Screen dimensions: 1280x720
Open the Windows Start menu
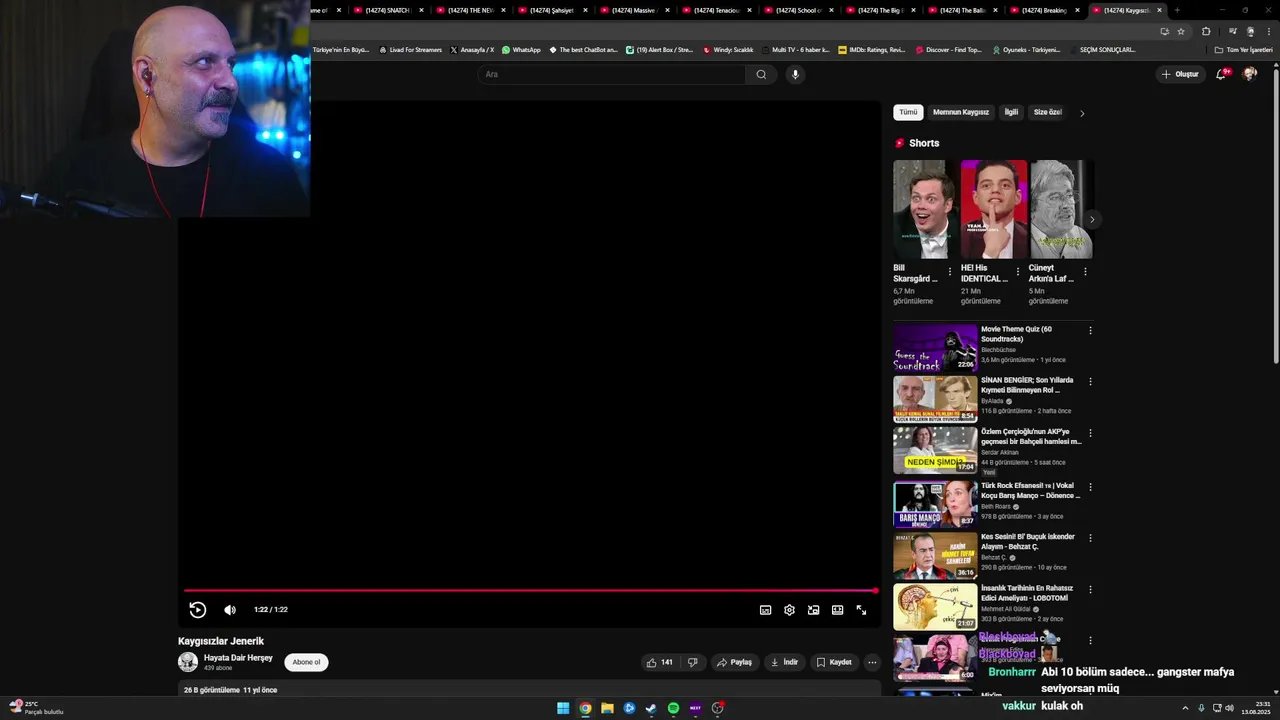pyautogui.click(x=563, y=708)
